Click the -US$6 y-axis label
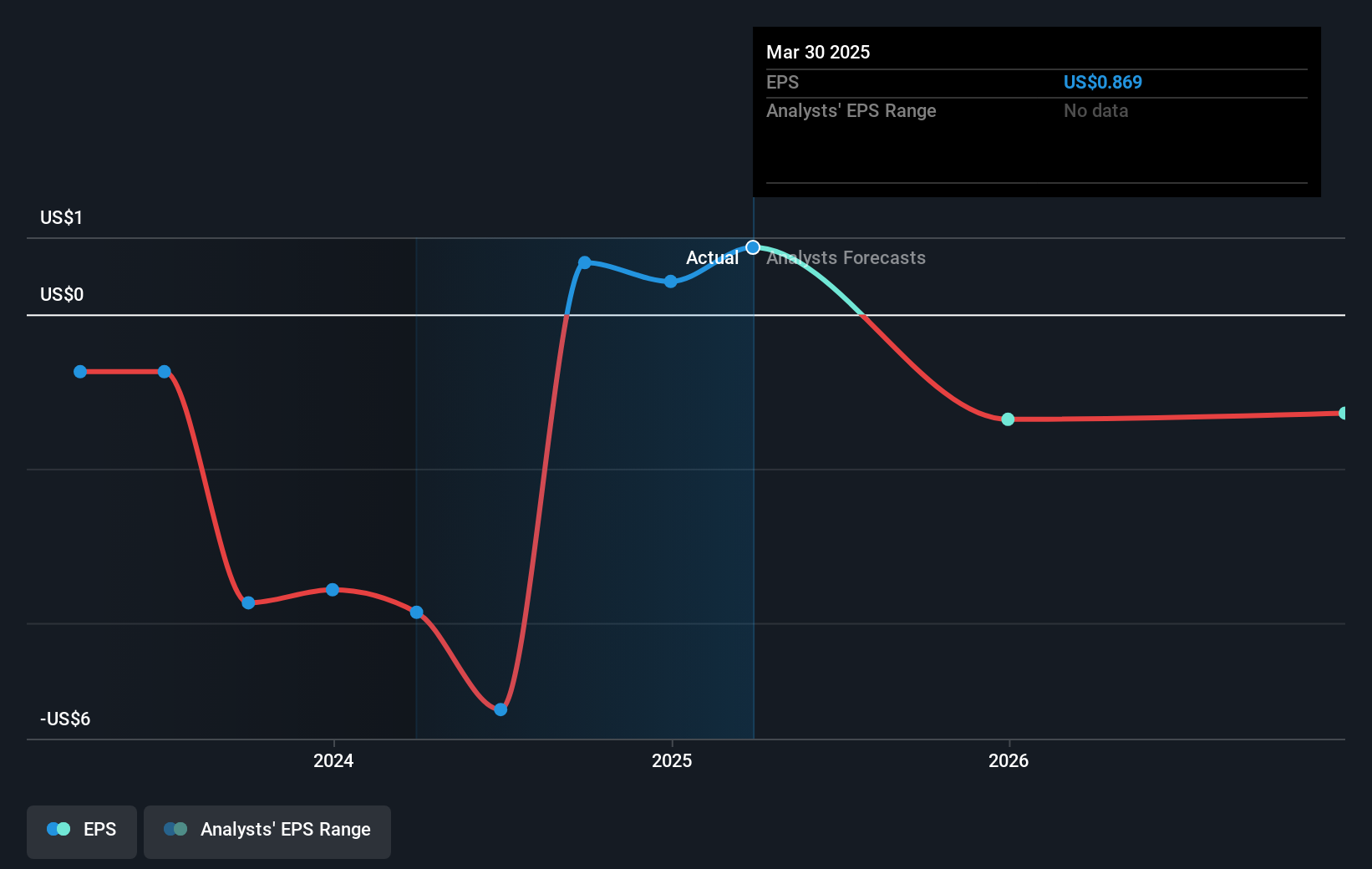Screen dimensions: 1372x869 (x=65, y=719)
